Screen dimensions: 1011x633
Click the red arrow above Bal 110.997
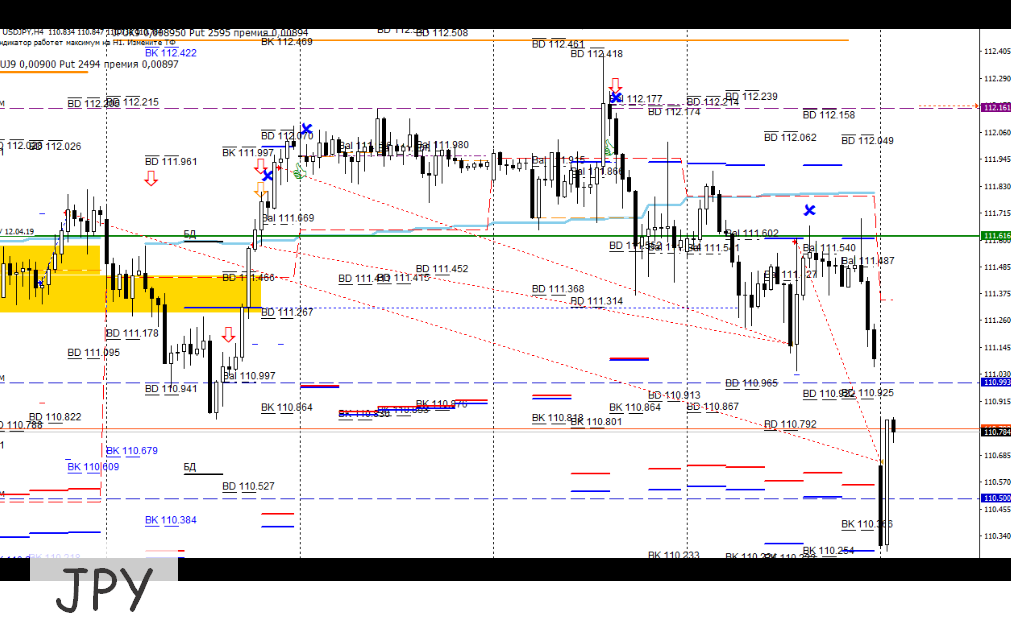tap(228, 335)
